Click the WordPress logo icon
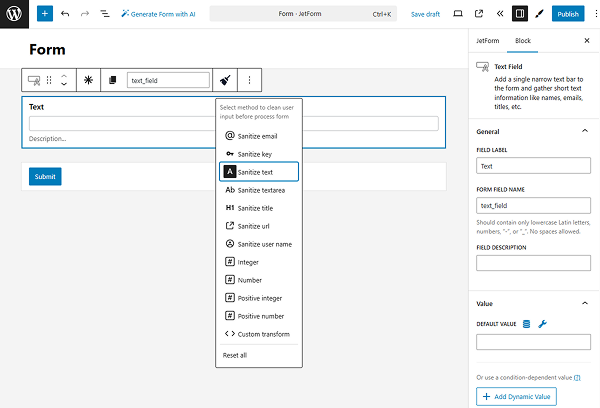This screenshot has height=408, width=600. click(14, 14)
